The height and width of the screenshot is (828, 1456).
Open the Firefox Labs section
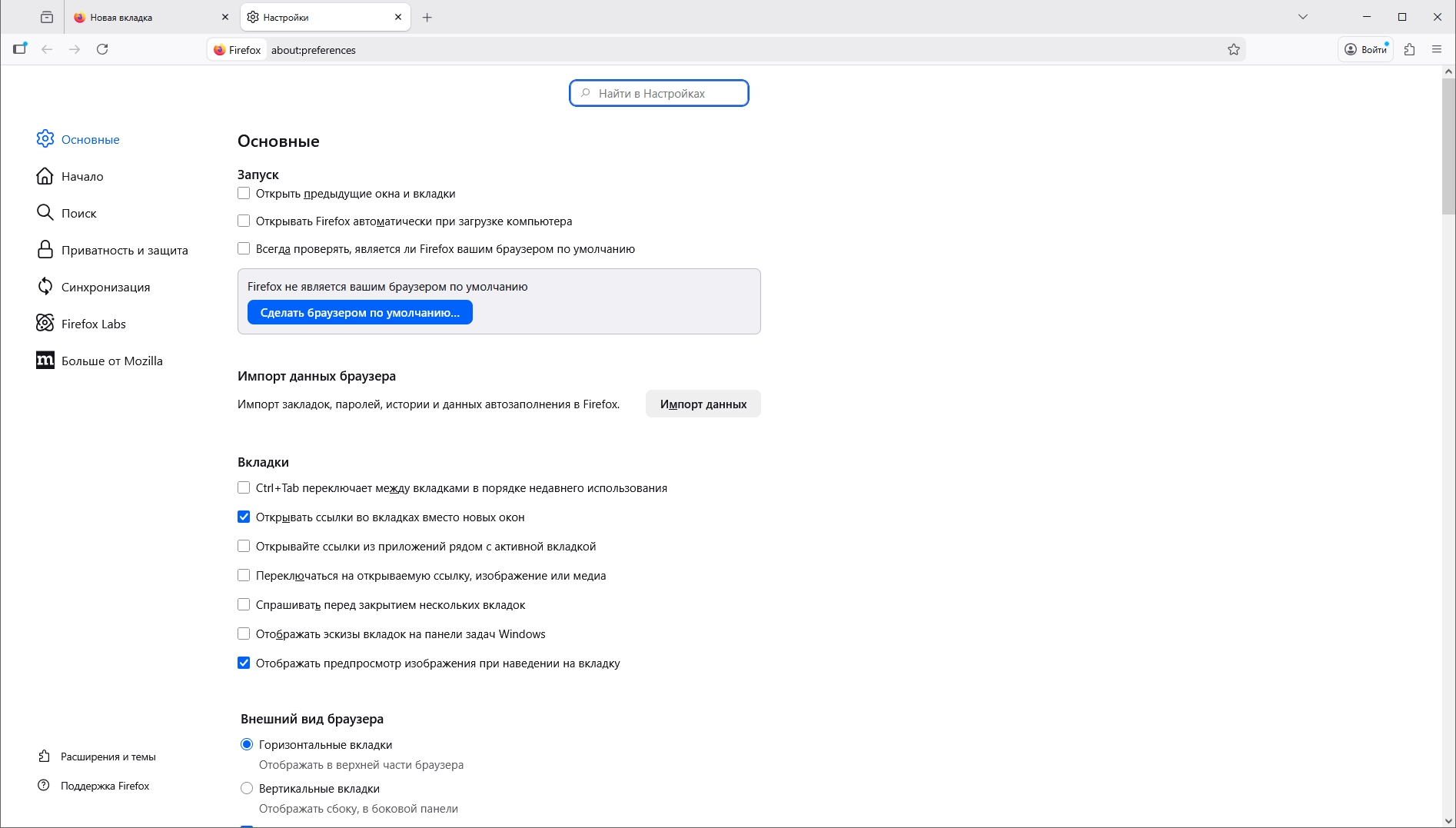pyautogui.click(x=93, y=324)
